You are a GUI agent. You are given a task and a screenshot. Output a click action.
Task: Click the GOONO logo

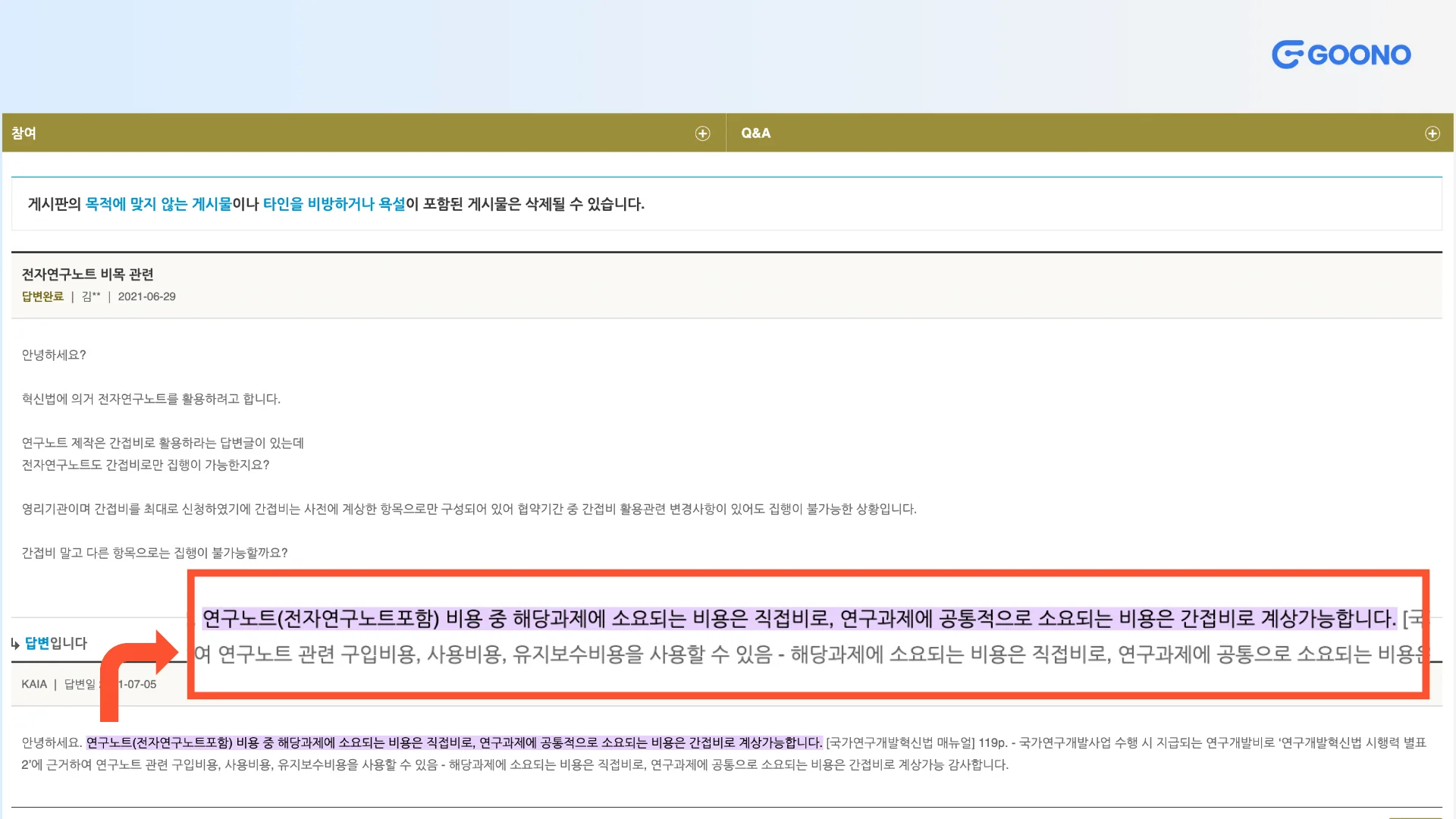point(1341,55)
